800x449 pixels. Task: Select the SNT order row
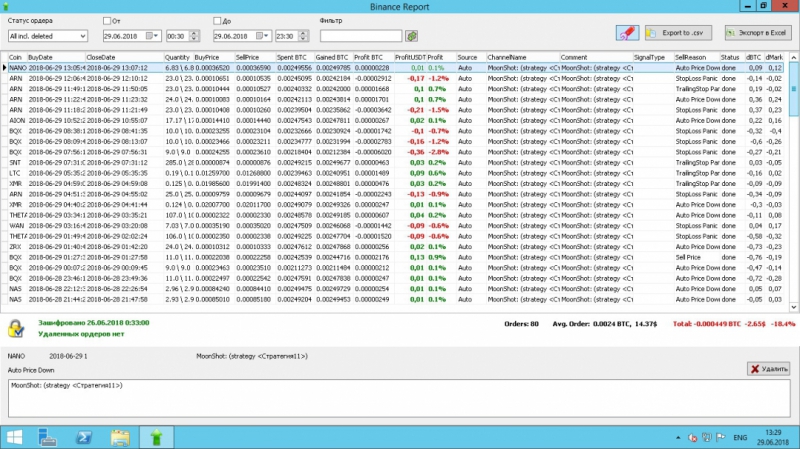pyautogui.click(x=395, y=162)
